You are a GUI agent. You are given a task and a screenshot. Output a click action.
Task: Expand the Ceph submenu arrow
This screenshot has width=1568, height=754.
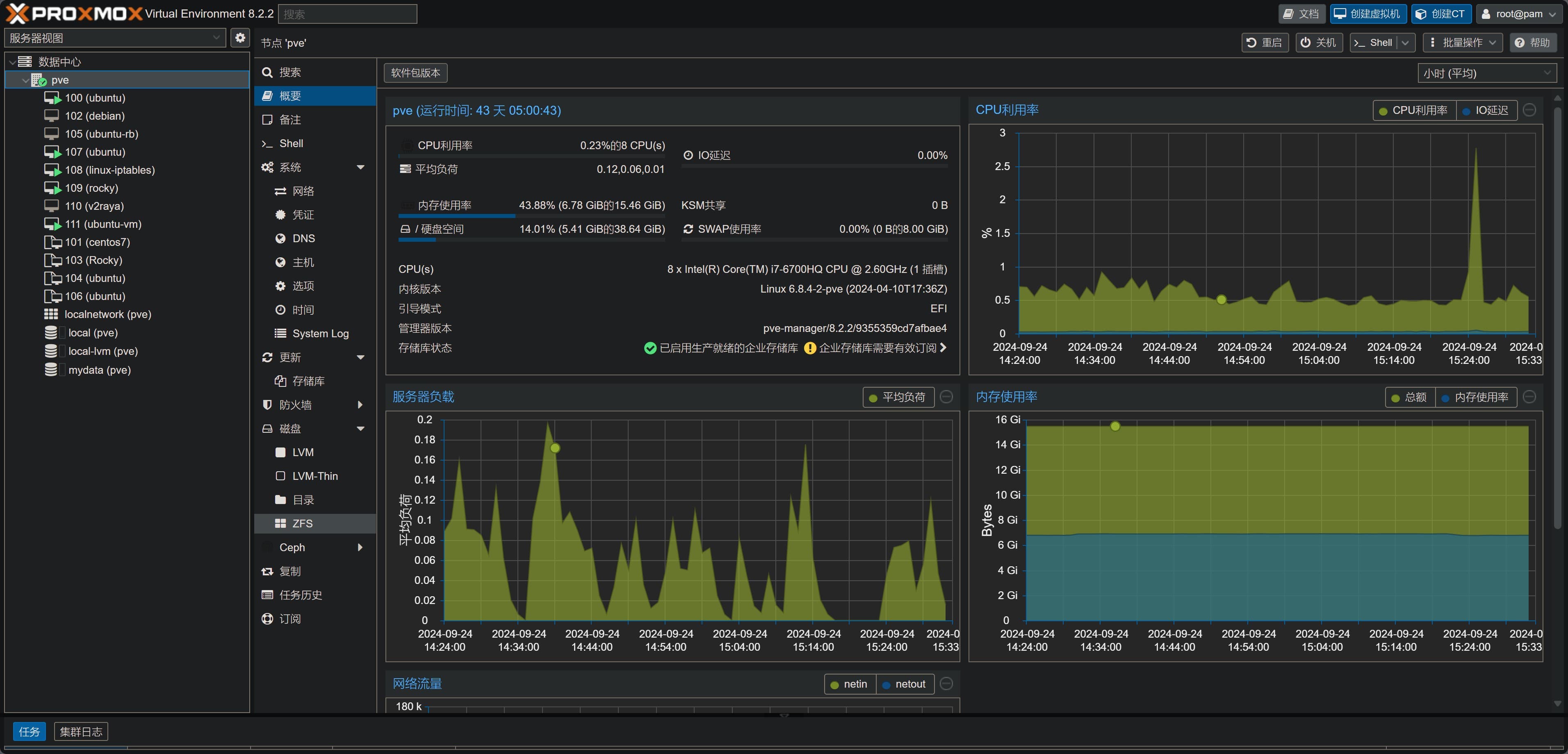pyautogui.click(x=360, y=547)
